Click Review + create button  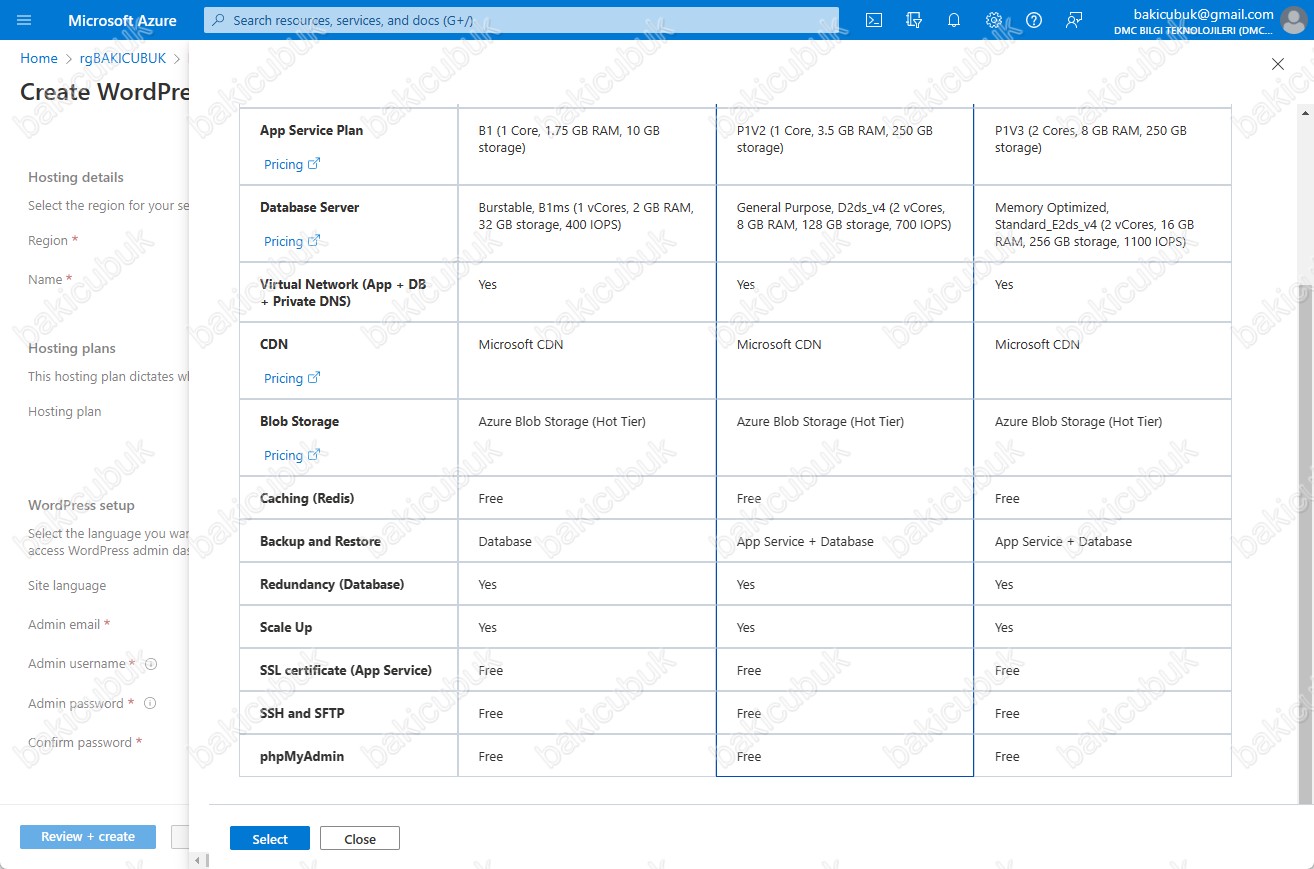click(x=88, y=836)
